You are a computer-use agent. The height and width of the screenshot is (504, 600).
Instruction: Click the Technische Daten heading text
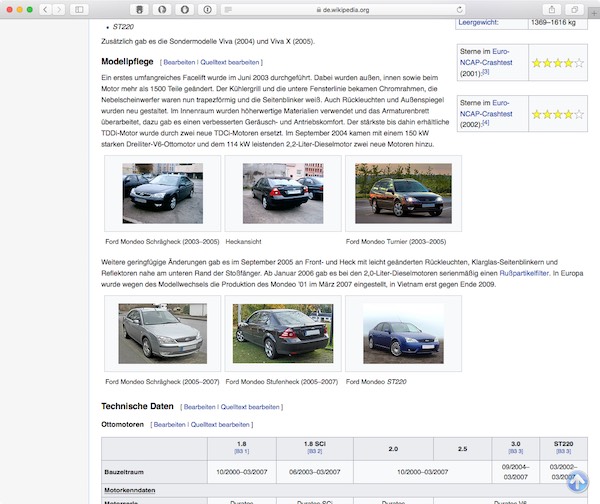click(137, 406)
